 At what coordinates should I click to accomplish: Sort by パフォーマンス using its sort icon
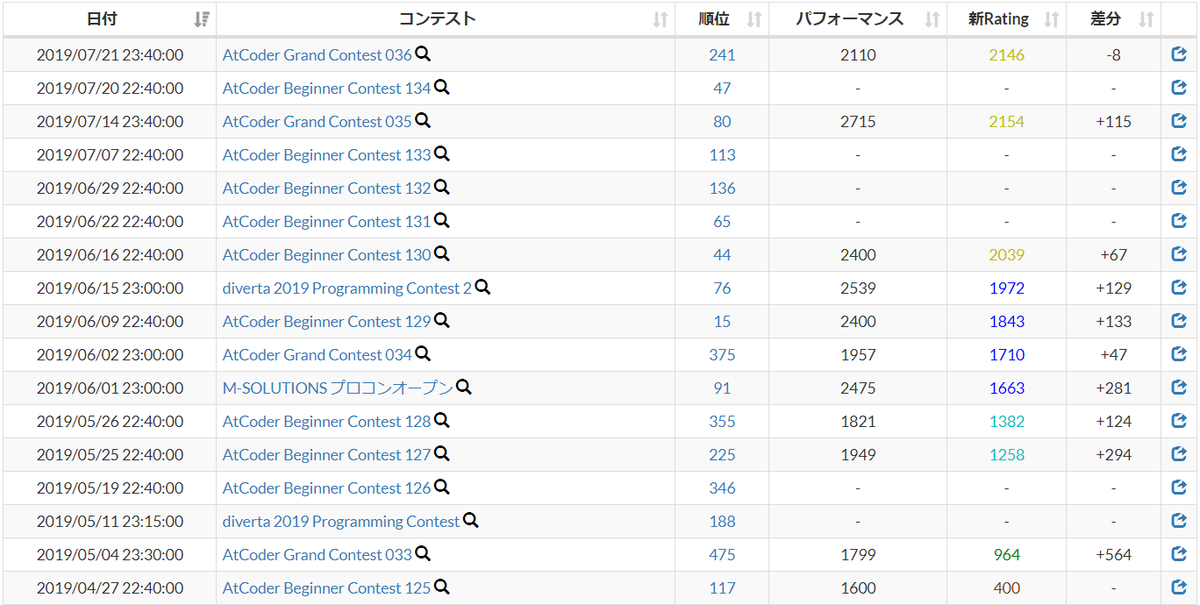click(930, 18)
